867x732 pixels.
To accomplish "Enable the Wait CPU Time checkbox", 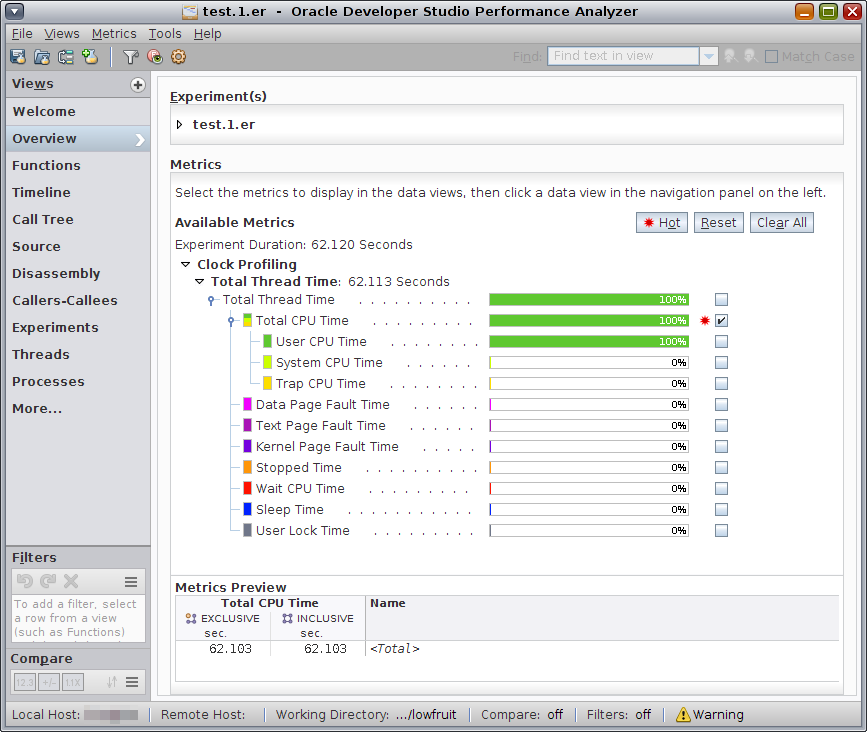I will click(721, 489).
